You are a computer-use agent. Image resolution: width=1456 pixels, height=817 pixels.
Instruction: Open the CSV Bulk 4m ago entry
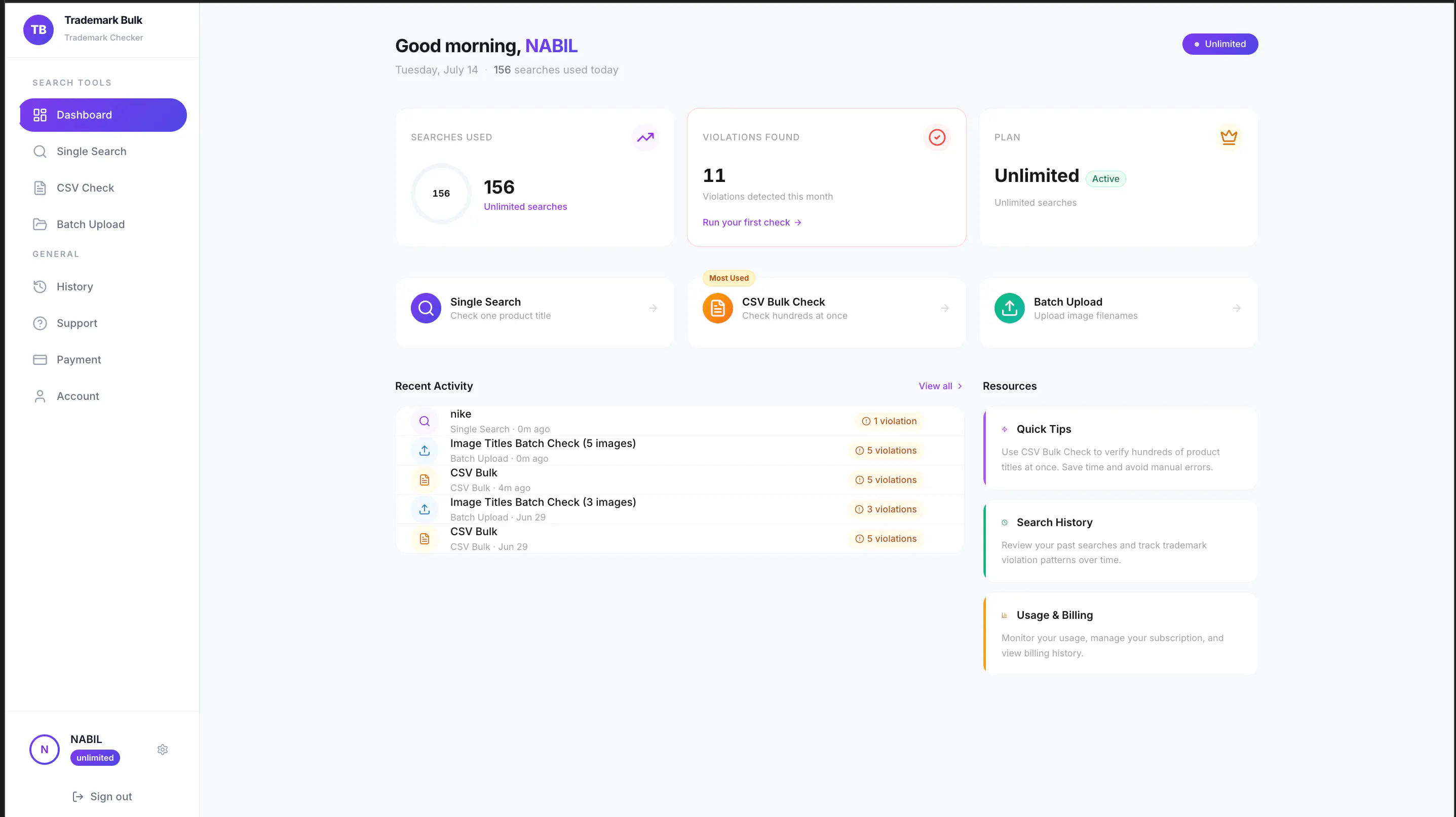(679, 480)
